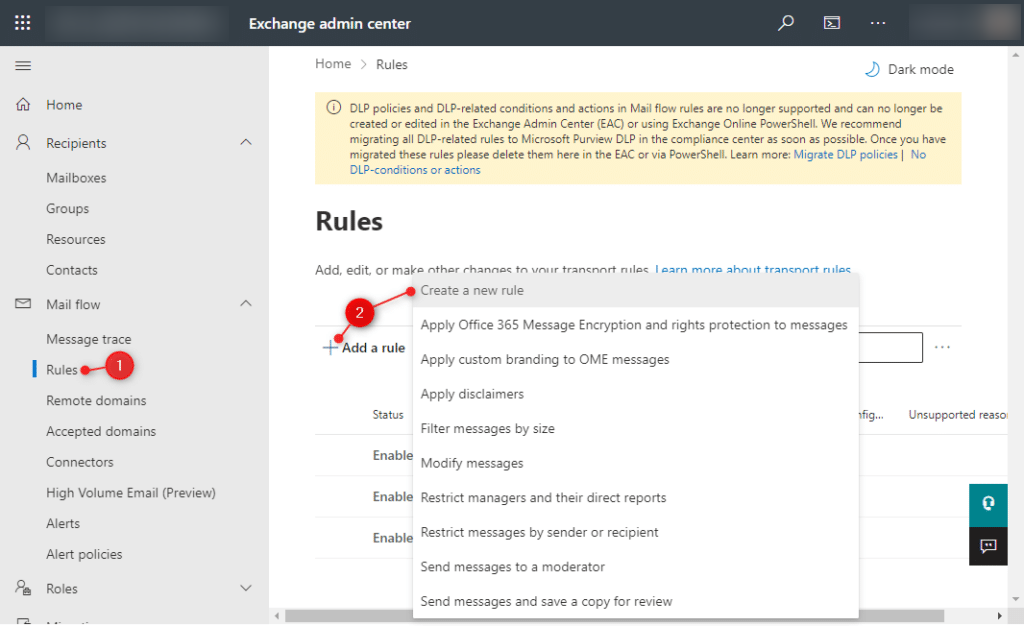Select Create a new rule

[x=472, y=291]
